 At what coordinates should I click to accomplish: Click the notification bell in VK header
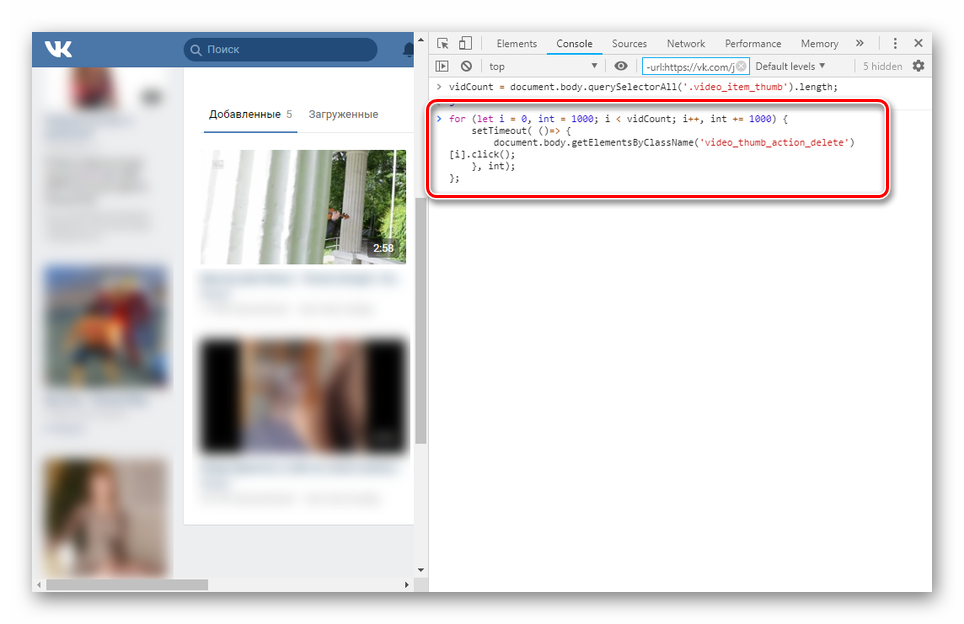coord(408,49)
